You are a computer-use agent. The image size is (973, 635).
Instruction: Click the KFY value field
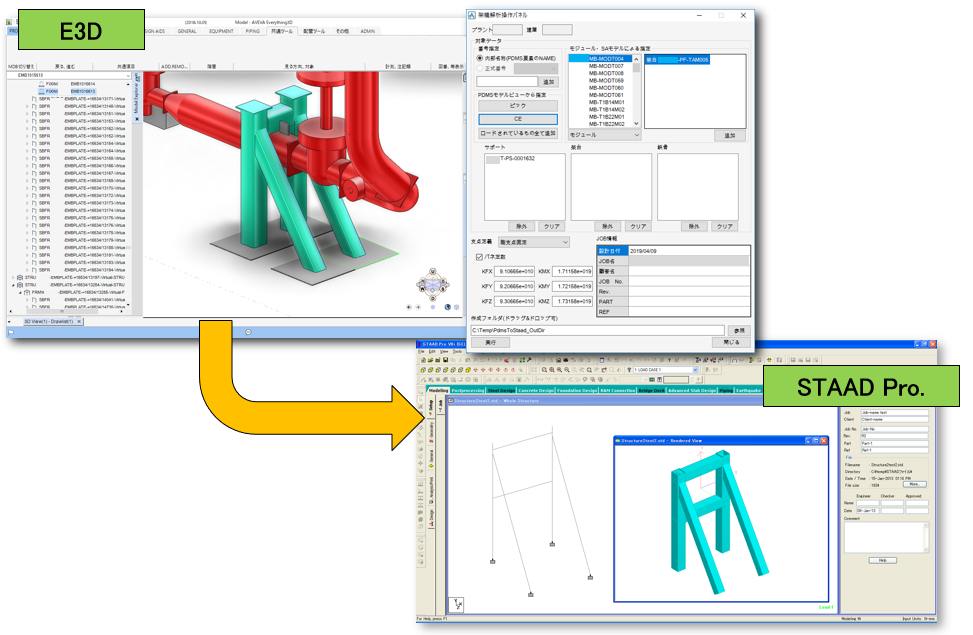[516, 286]
